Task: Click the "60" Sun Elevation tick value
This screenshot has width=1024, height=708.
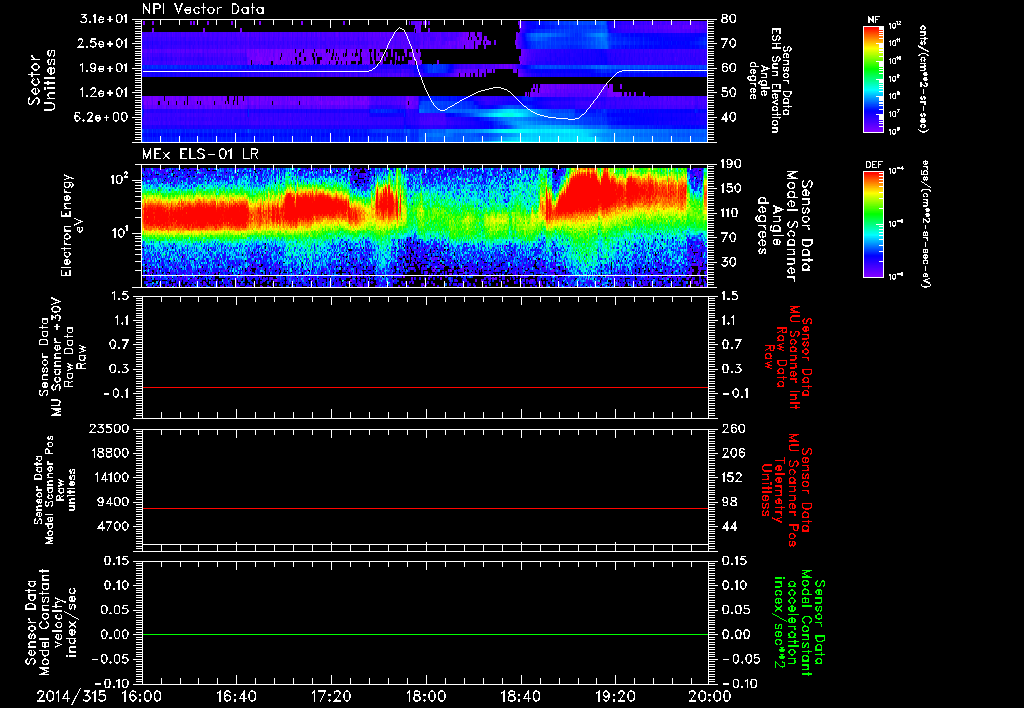Action: [x=728, y=68]
